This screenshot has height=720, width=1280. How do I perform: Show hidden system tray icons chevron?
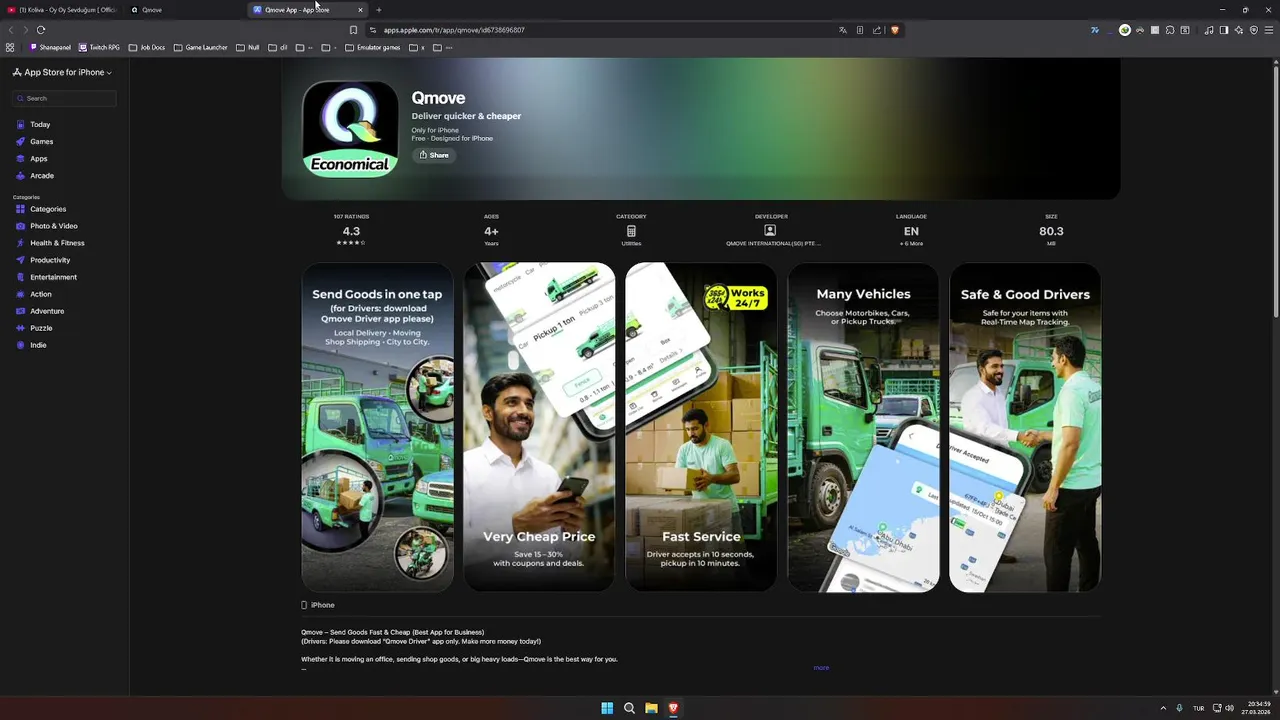click(x=1163, y=708)
